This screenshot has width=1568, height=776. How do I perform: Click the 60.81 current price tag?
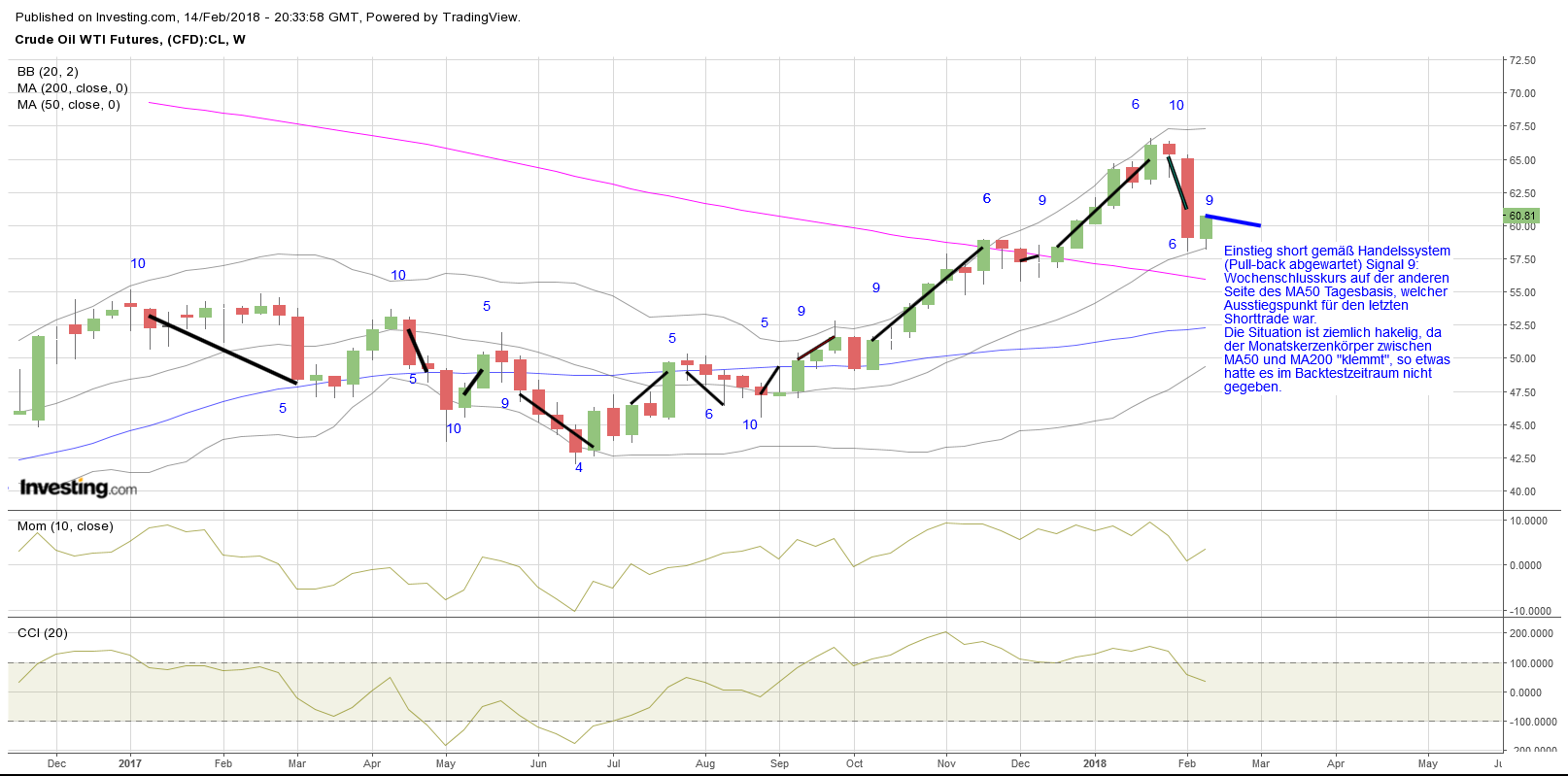tap(1521, 216)
